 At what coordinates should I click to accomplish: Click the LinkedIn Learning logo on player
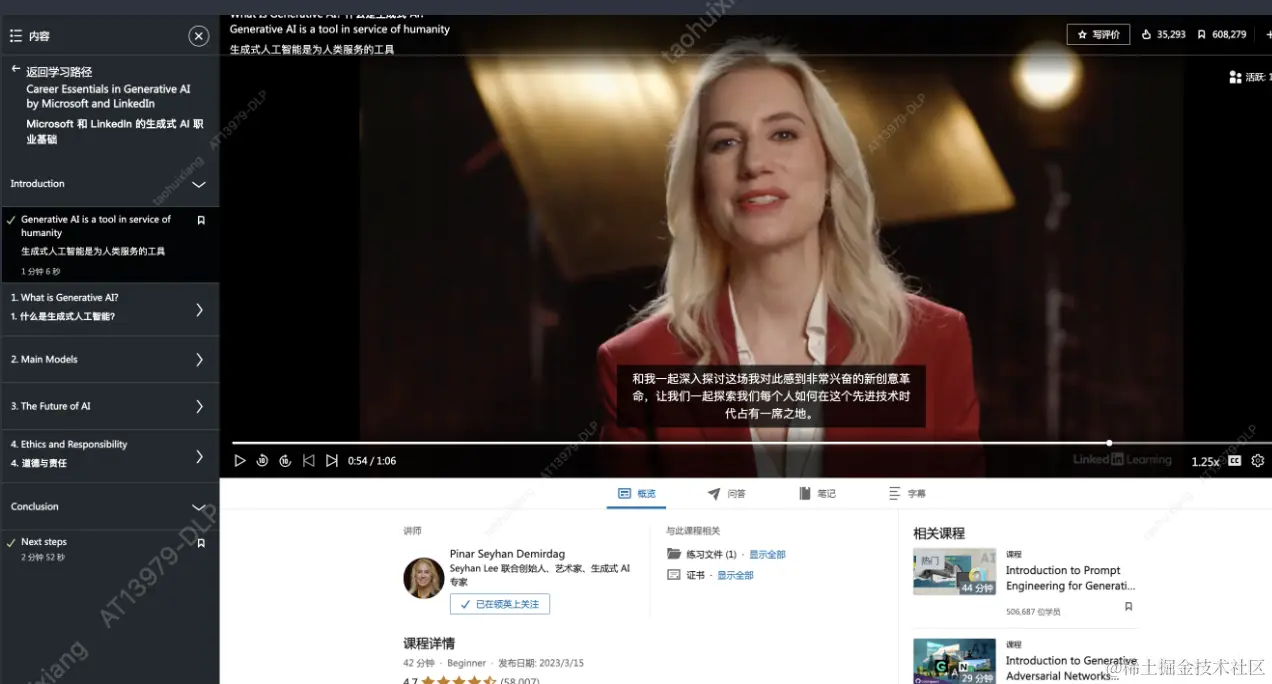1122,460
